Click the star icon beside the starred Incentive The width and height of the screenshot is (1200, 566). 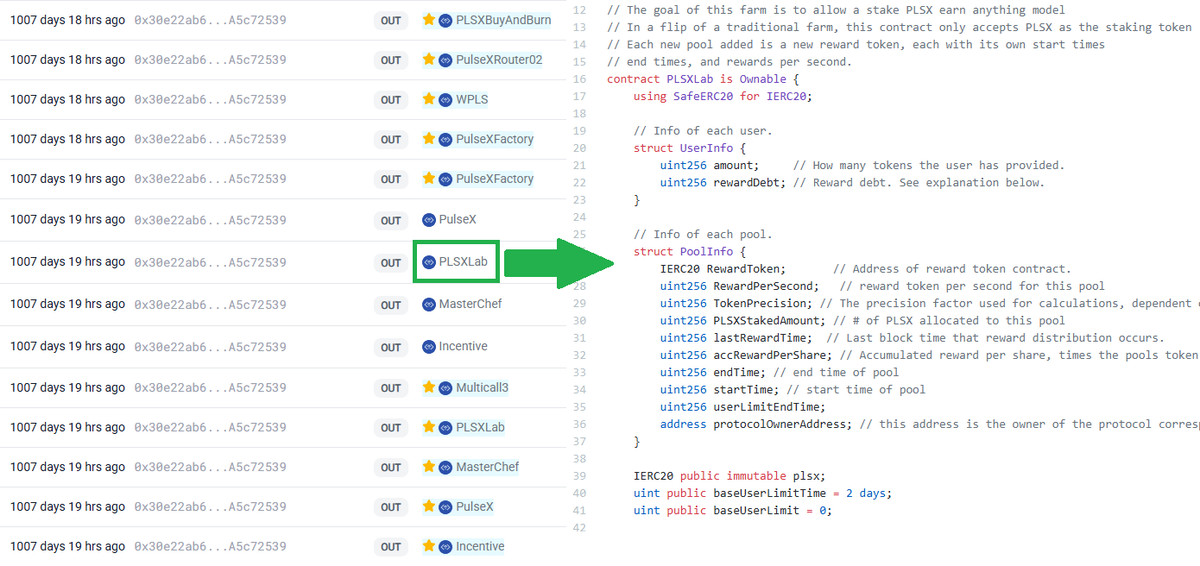pyautogui.click(x=429, y=546)
